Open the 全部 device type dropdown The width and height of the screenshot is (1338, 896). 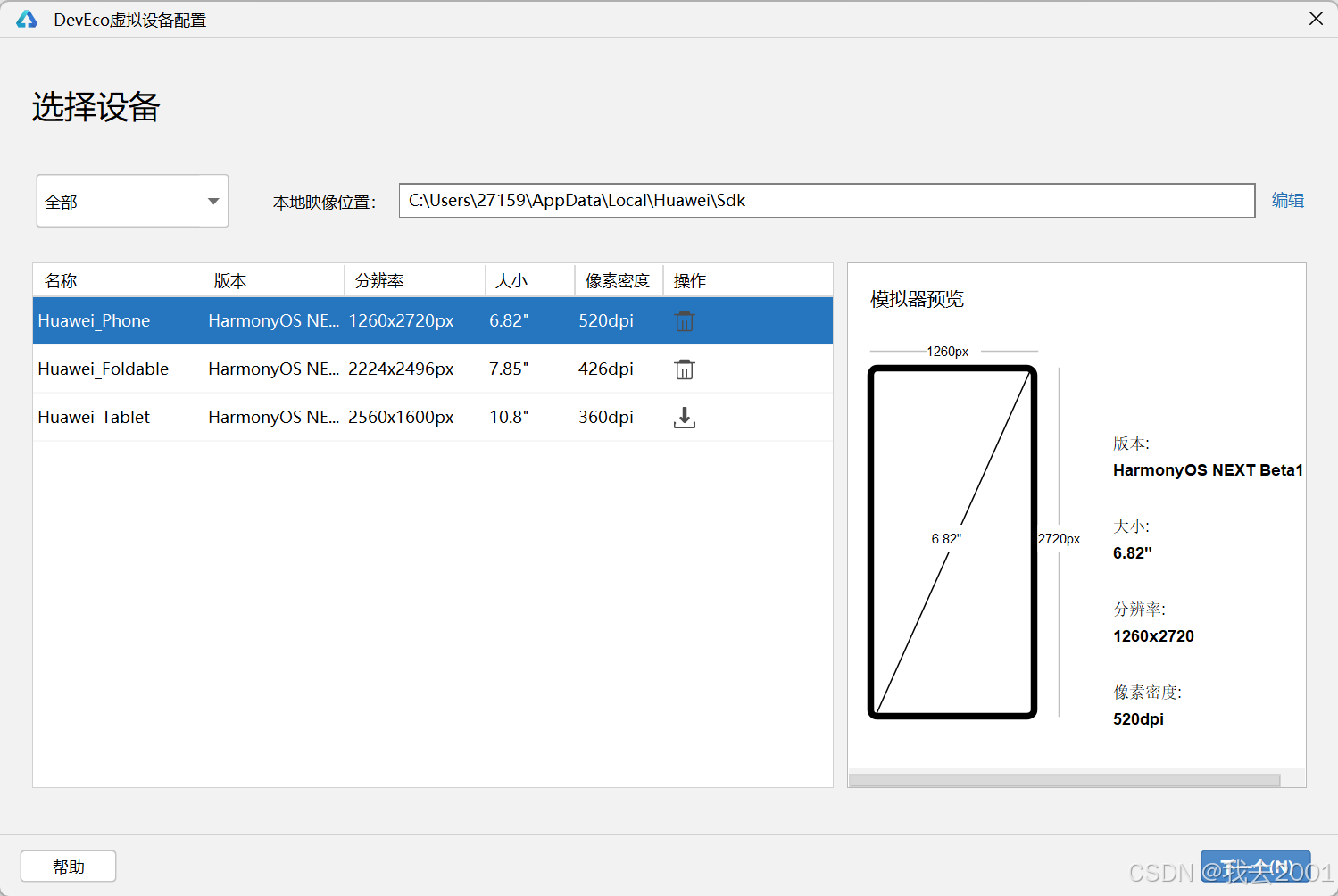point(132,201)
